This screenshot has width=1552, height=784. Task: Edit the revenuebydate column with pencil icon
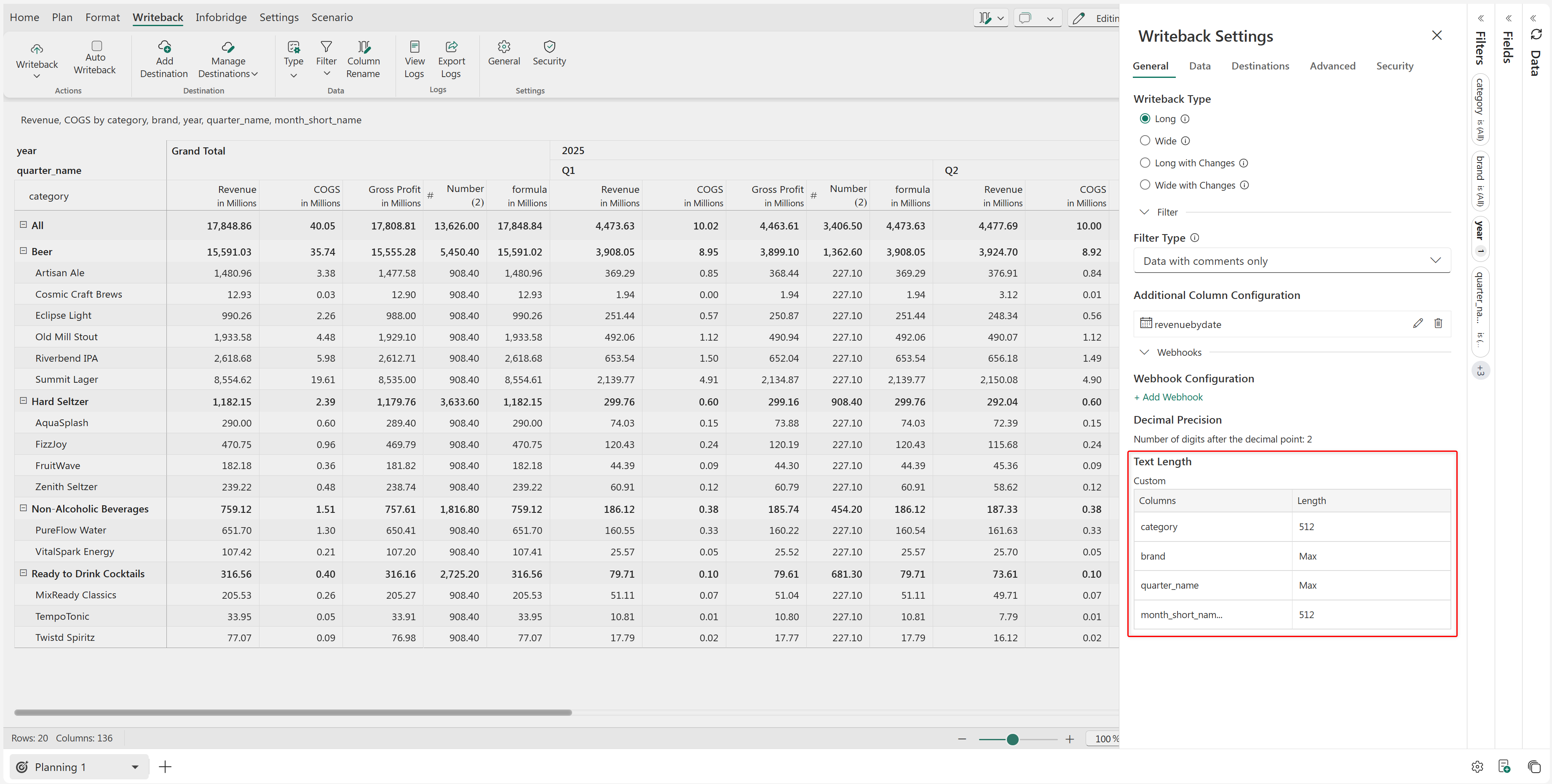[1418, 323]
